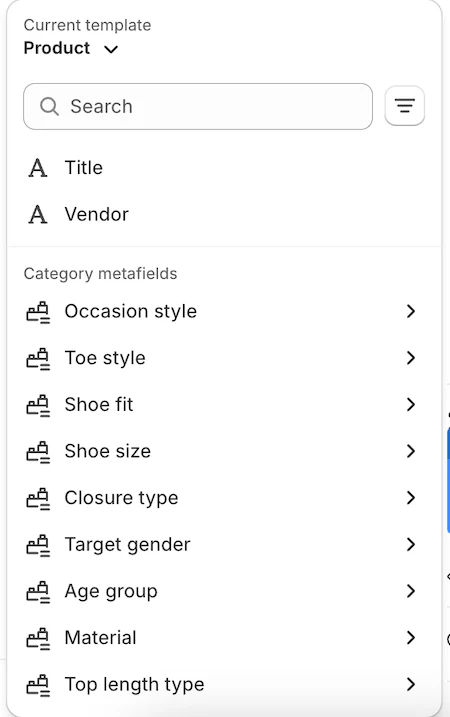Expand the Closure type chevron
Screen dimensions: 450x717
coord(411,498)
